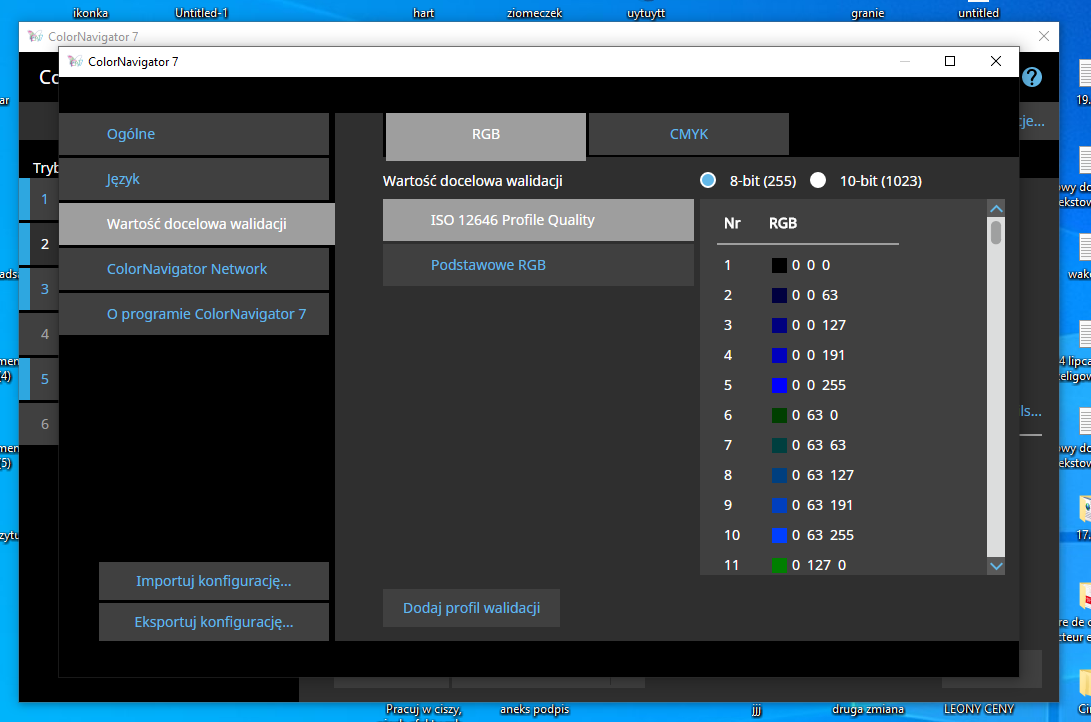The image size is (1091, 722).
Task: Click the blue help question mark icon
Action: 1032,77
